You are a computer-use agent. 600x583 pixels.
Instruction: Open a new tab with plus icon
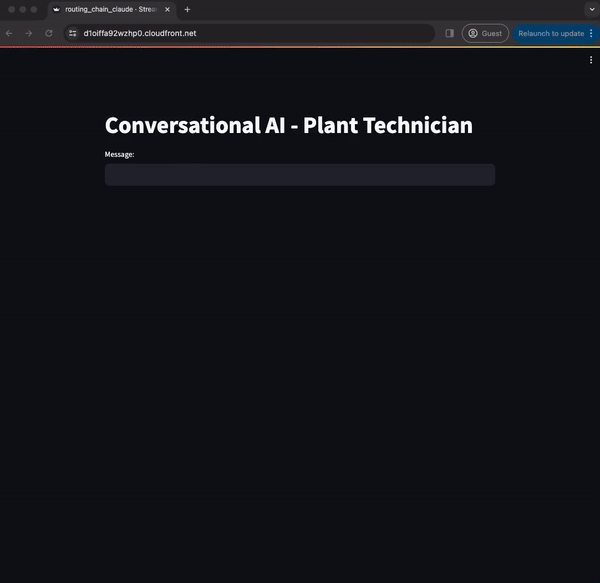[187, 10]
